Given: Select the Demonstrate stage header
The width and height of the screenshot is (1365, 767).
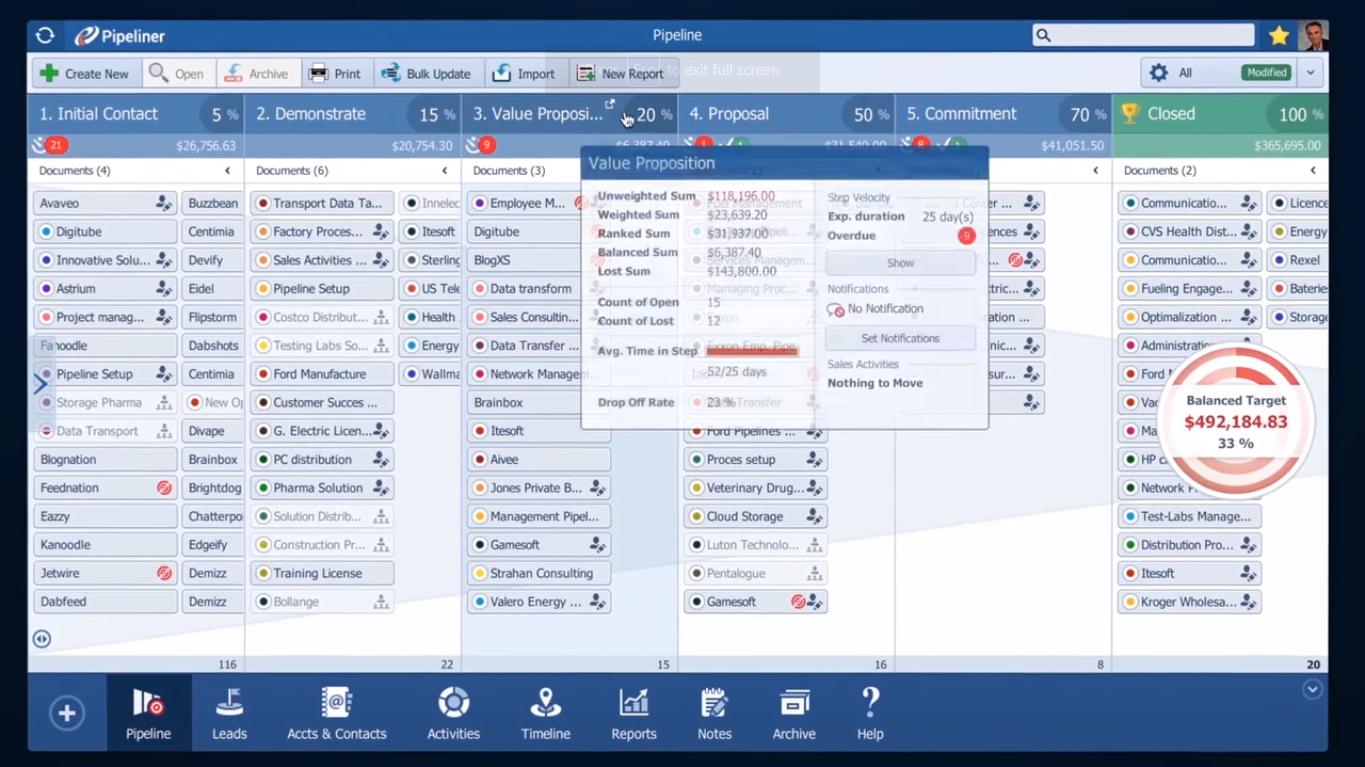Looking at the screenshot, I should tap(353, 114).
